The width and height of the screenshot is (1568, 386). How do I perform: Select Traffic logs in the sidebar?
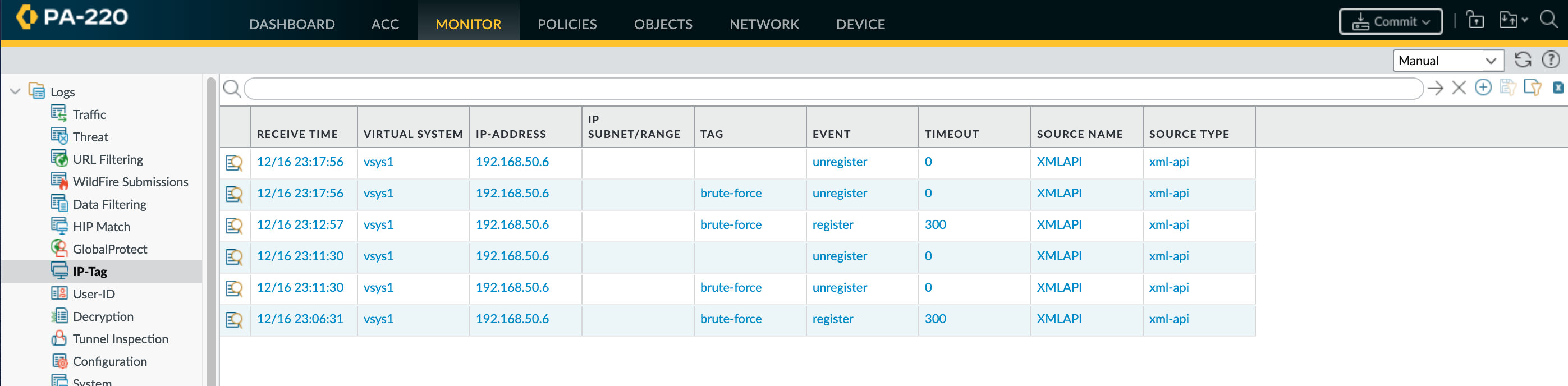[x=89, y=114]
